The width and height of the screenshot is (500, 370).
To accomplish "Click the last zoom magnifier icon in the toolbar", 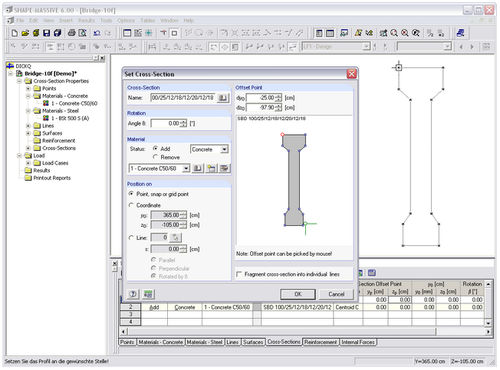I will (x=415, y=33).
